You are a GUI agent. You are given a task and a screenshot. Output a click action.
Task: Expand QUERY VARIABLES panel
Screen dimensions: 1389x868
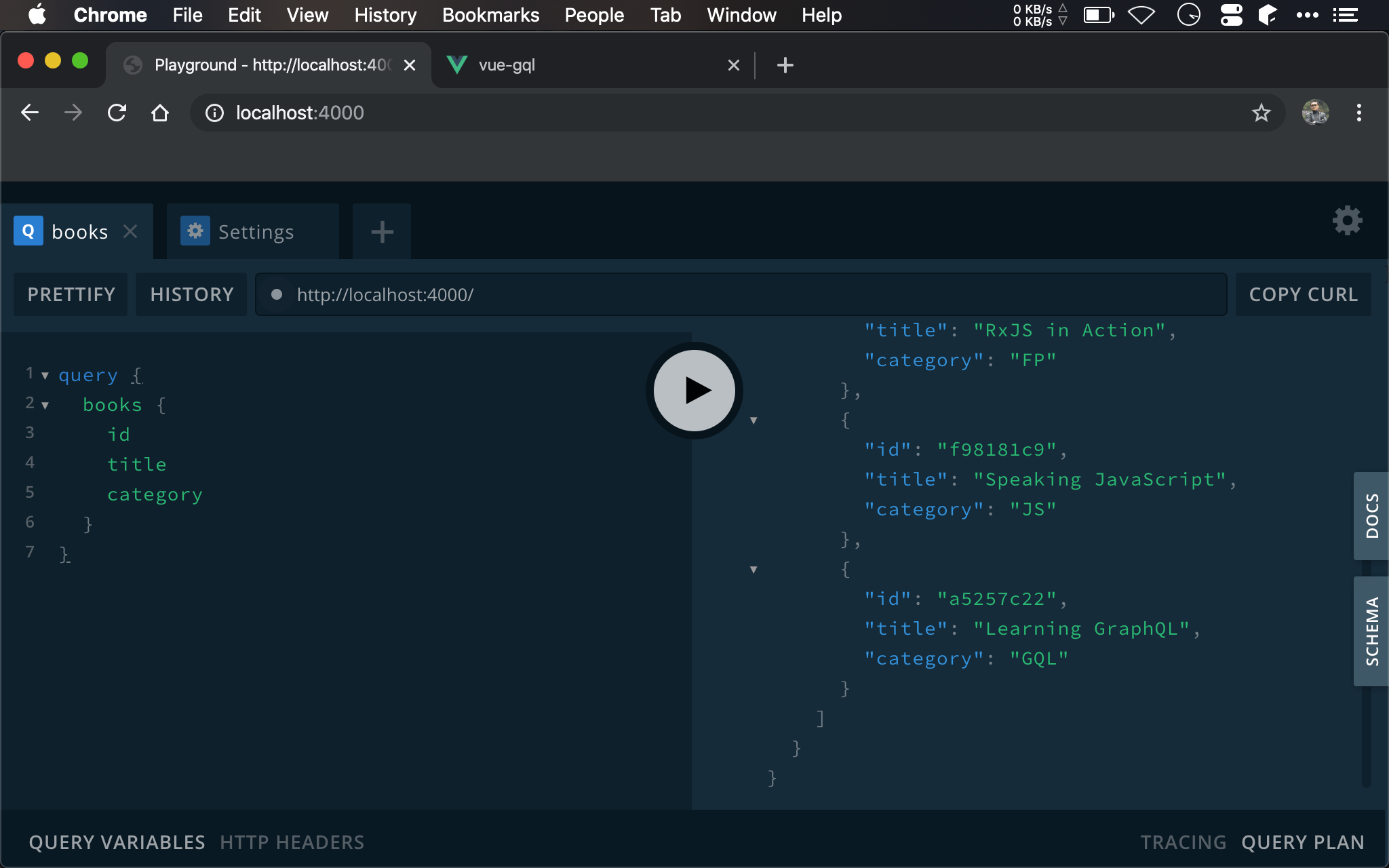pyautogui.click(x=117, y=842)
